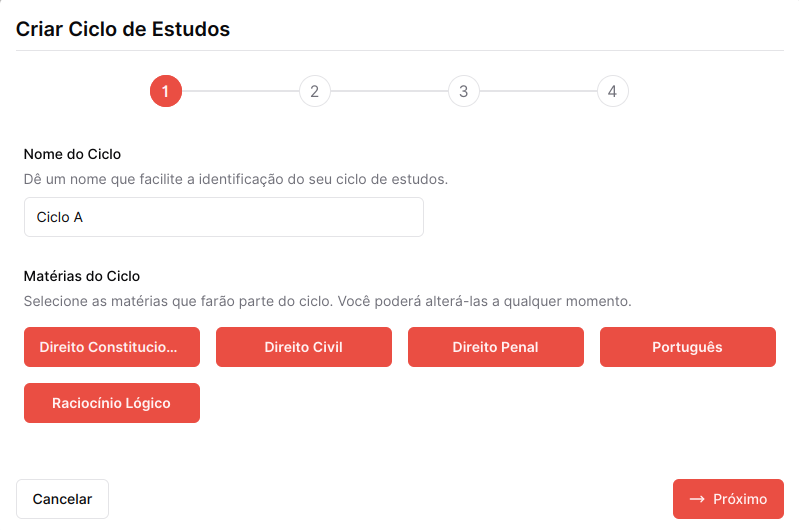
Task: Click the cycle name hint text
Action: click(236, 180)
